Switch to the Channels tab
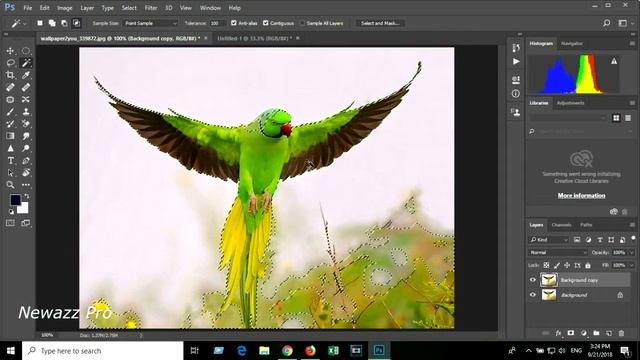Viewport: 640px width, 360px height. click(x=561, y=225)
